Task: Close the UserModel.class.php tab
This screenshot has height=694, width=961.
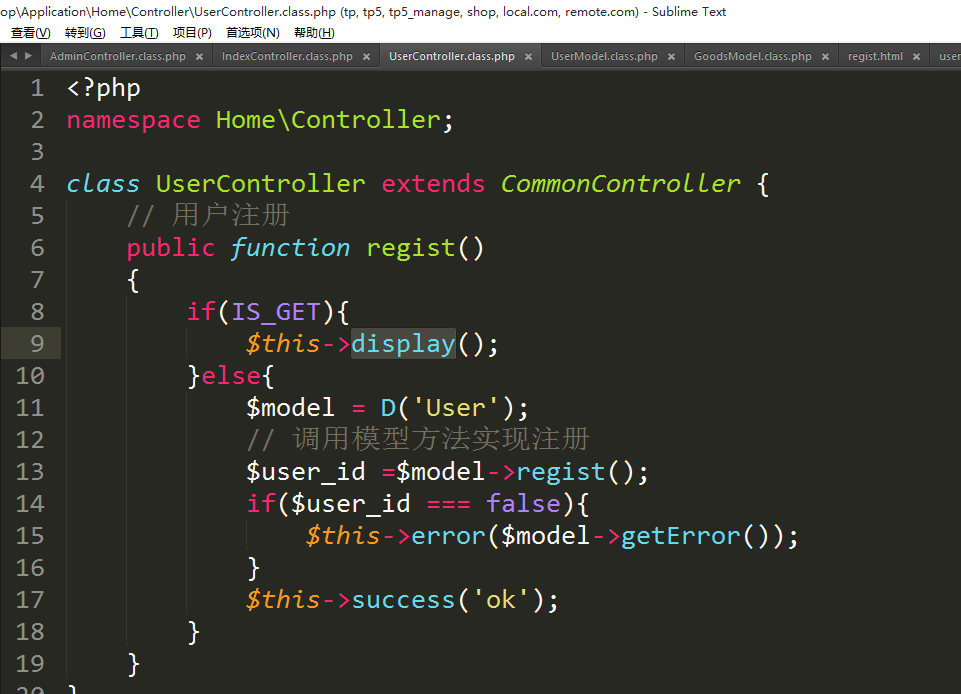Action: tap(671, 57)
